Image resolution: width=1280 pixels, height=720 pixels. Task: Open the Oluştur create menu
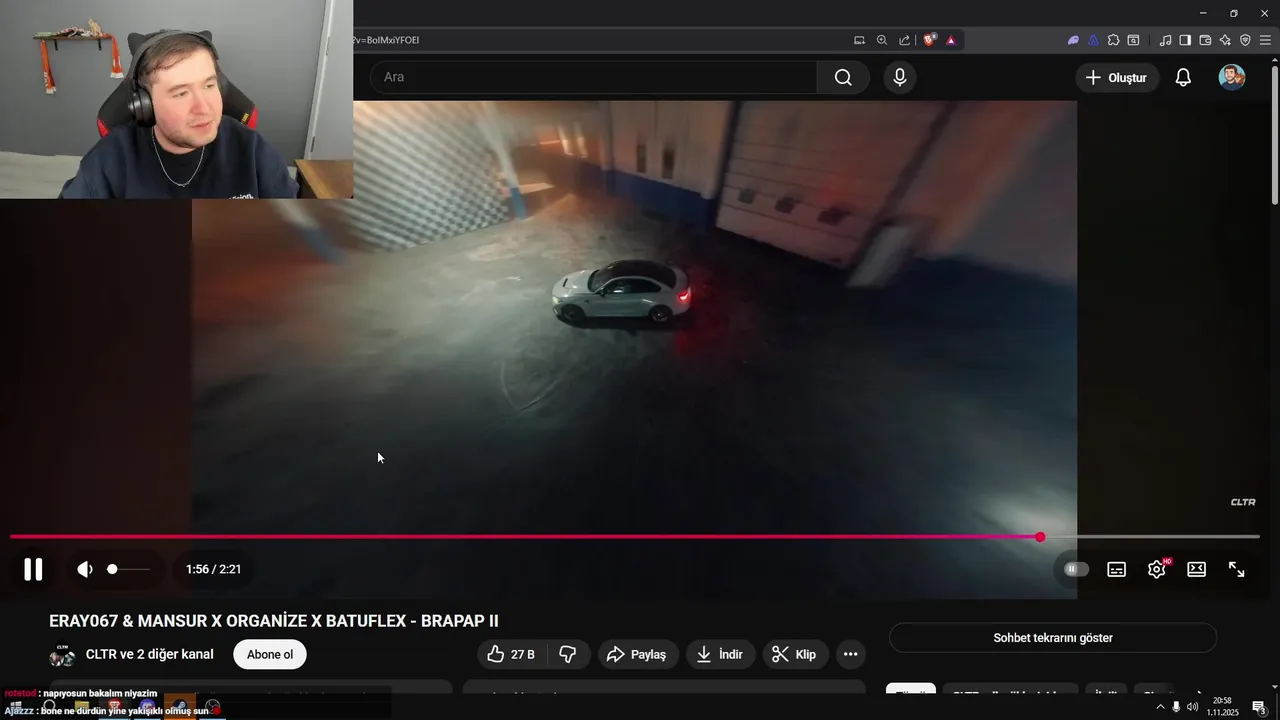[1117, 77]
